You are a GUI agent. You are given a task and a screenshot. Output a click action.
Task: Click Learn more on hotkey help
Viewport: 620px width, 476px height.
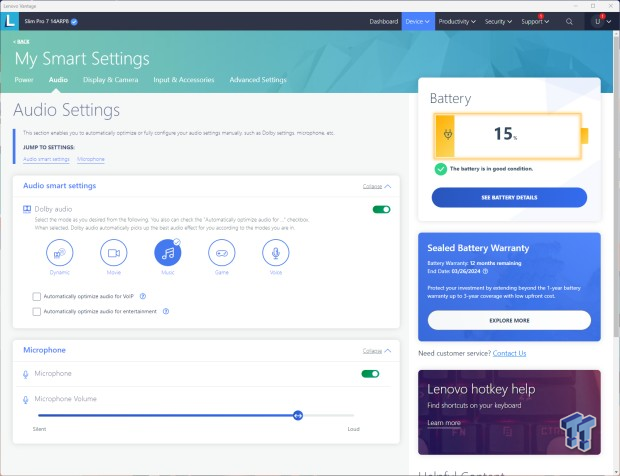[x=444, y=423]
